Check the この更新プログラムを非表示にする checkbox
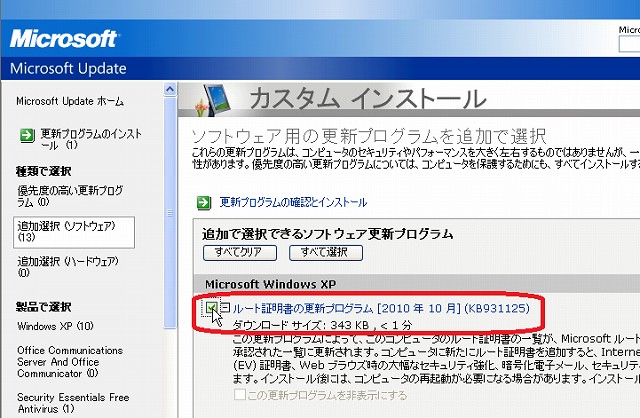Viewport: 640px width, 418px height. [240, 395]
